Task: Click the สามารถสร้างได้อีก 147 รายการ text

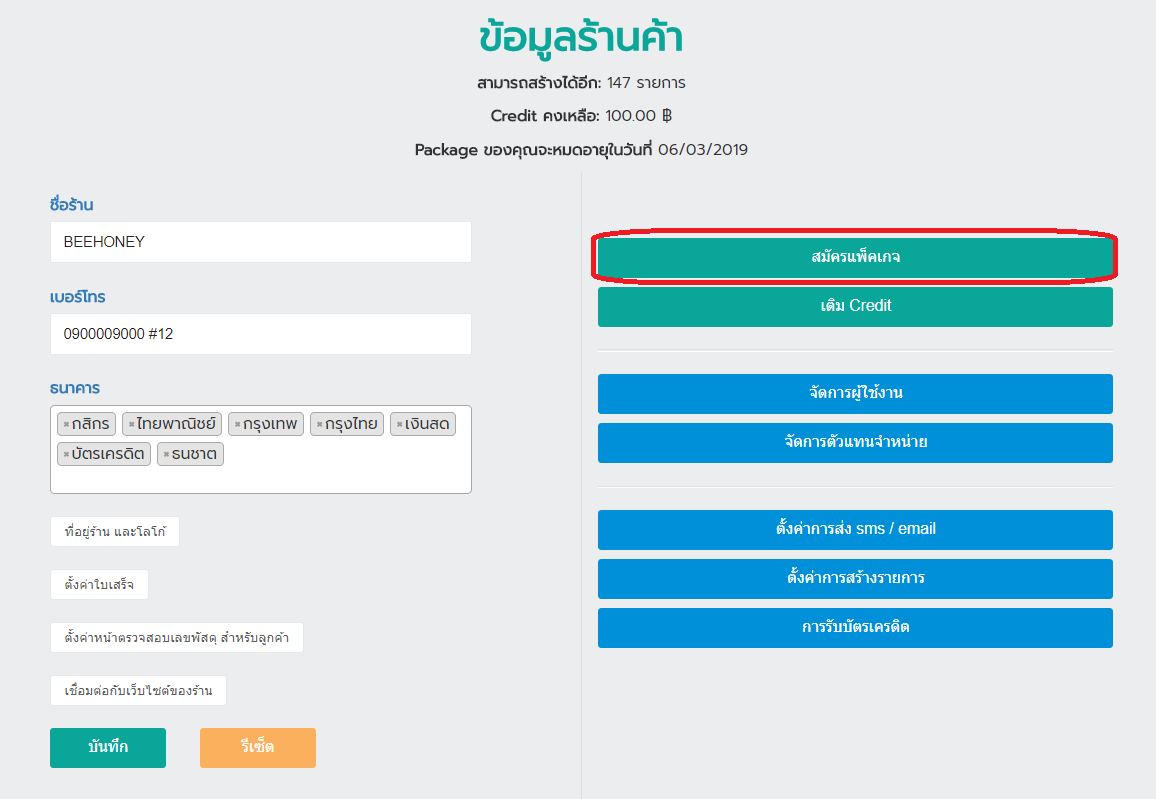Action: pos(581,83)
